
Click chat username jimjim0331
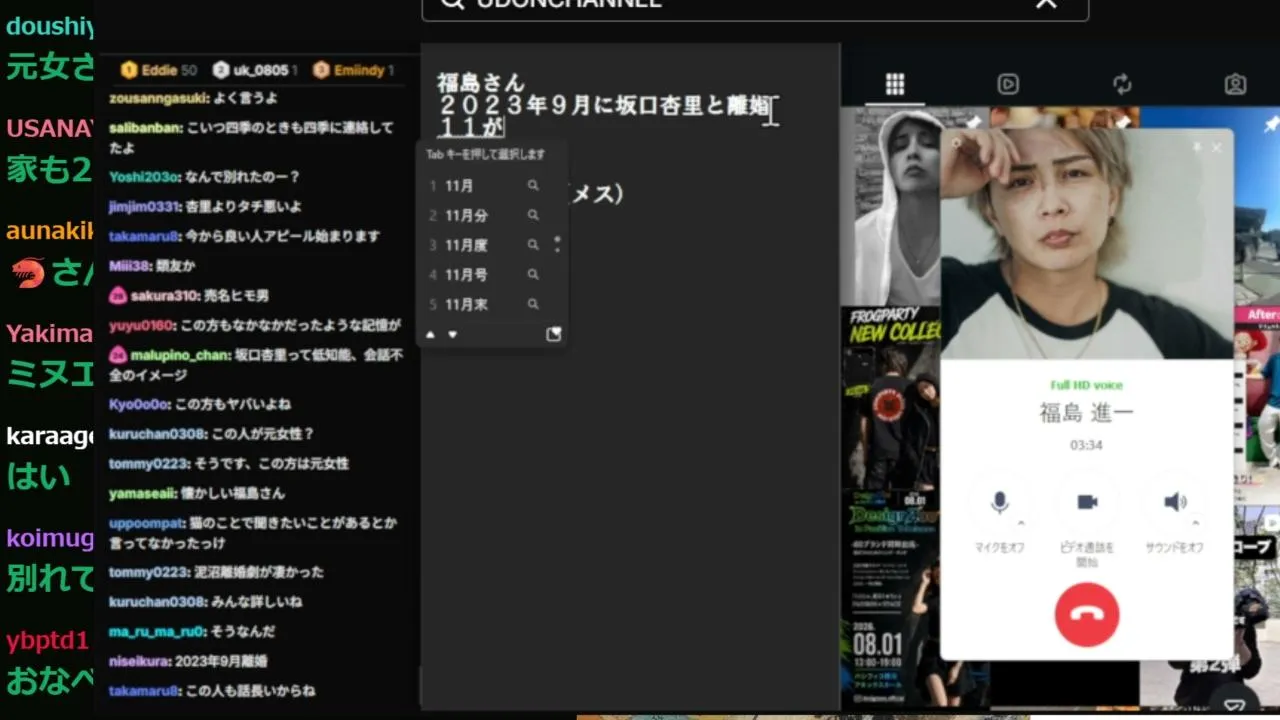pos(144,207)
